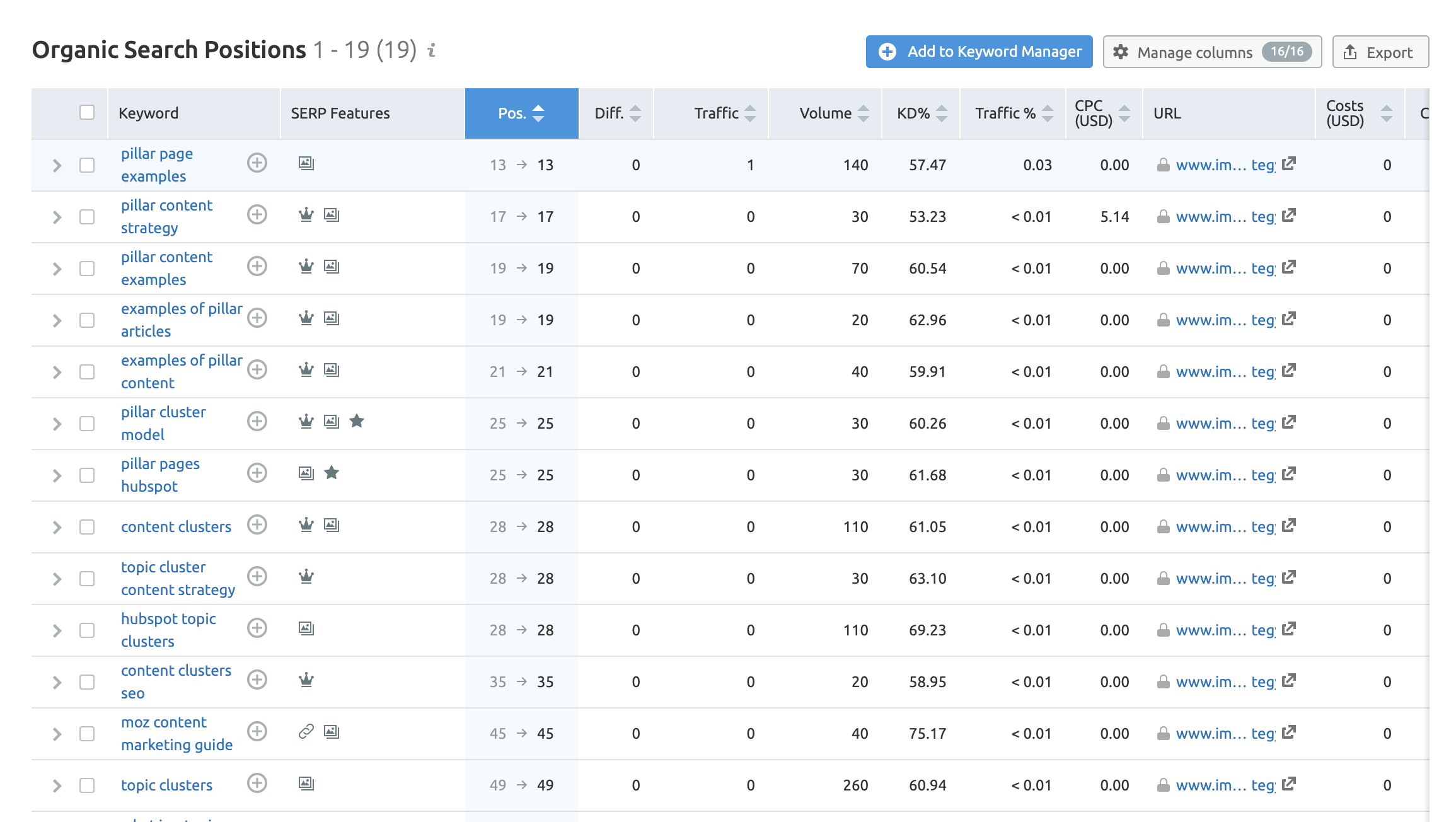This screenshot has width=1456, height=822.
Task: Expand the 'pillar page examples' row
Action: 57,165
